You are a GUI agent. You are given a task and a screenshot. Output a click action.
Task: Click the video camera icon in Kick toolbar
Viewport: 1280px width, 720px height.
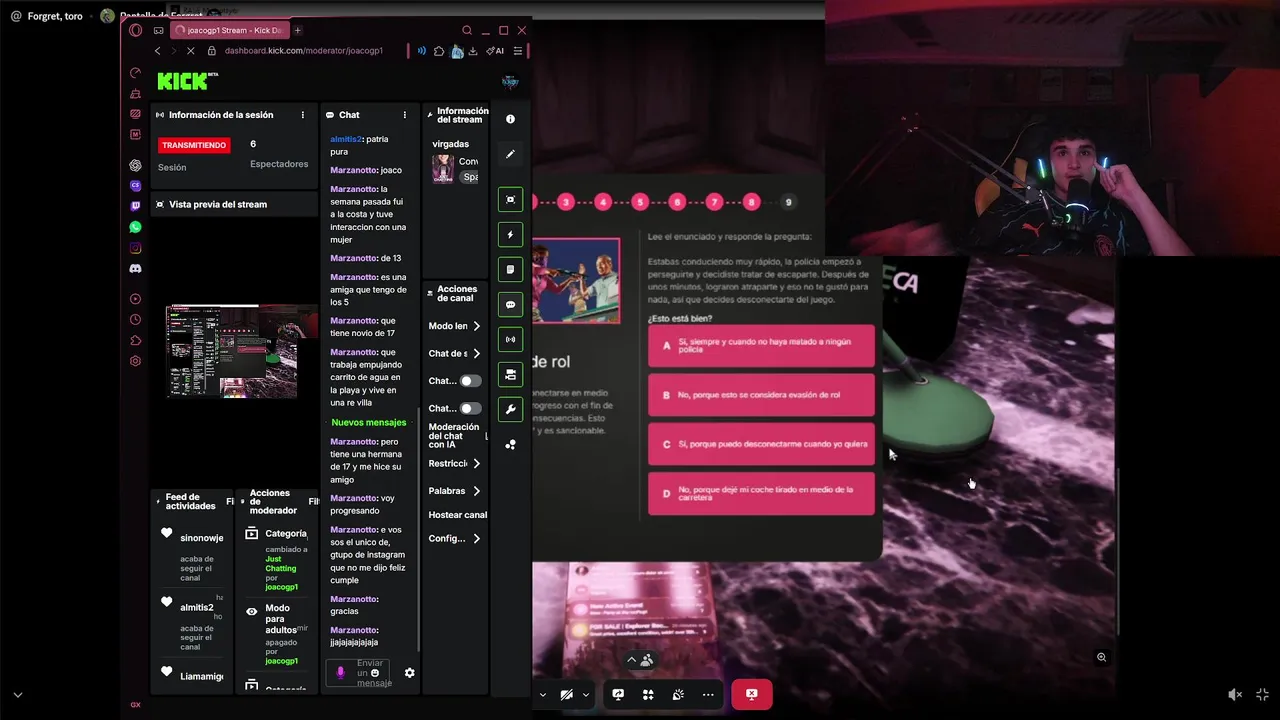(510, 375)
